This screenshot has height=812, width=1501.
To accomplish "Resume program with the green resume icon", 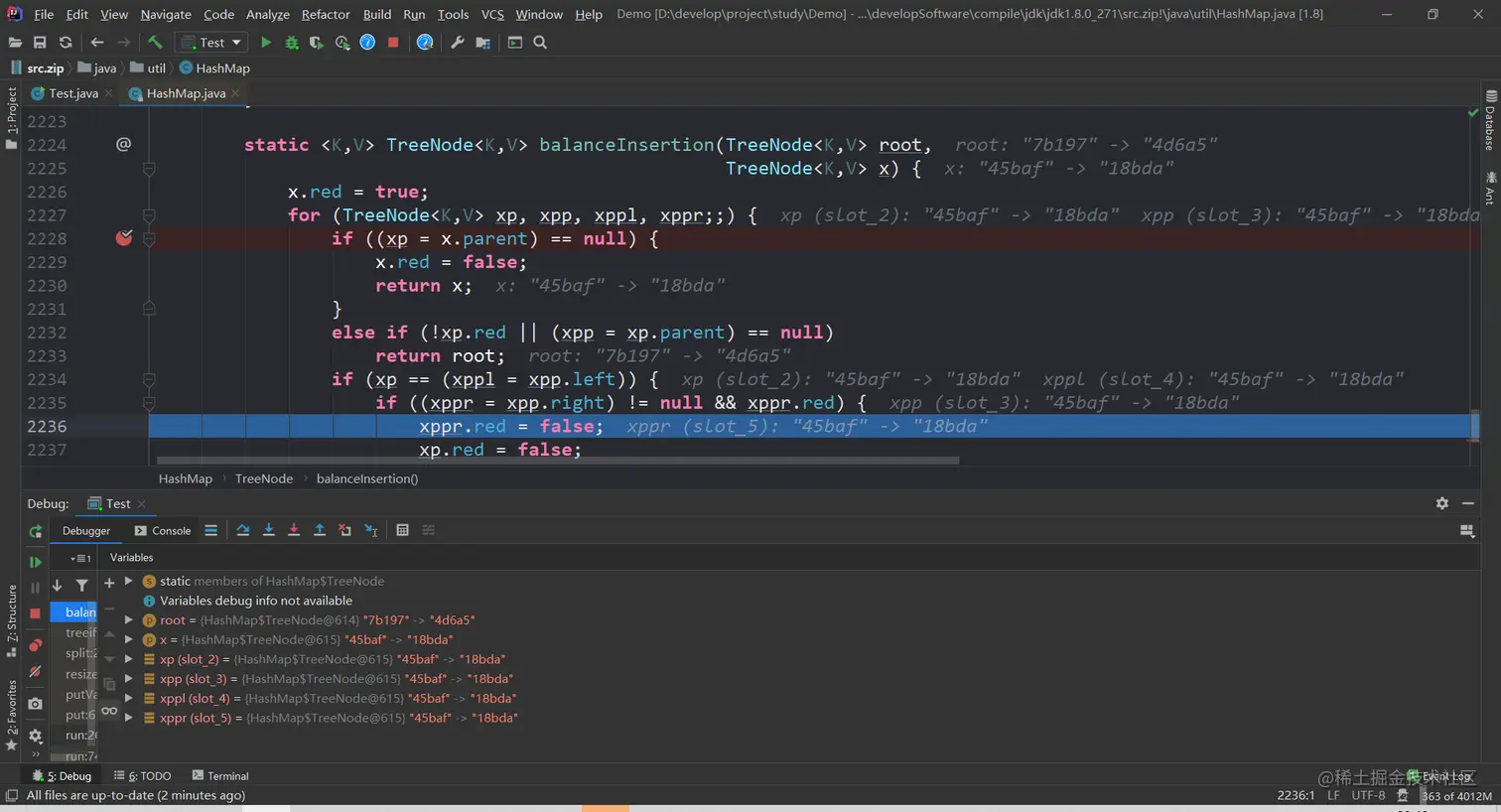I will tap(36, 562).
